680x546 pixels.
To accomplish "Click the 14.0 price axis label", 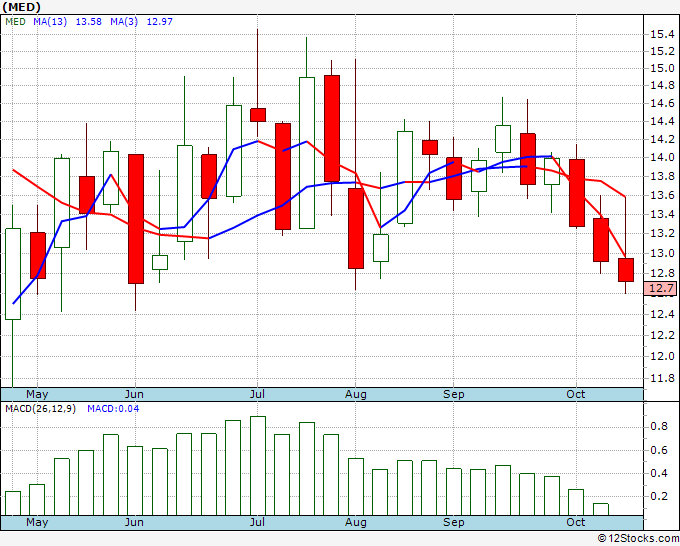I will tap(662, 157).
